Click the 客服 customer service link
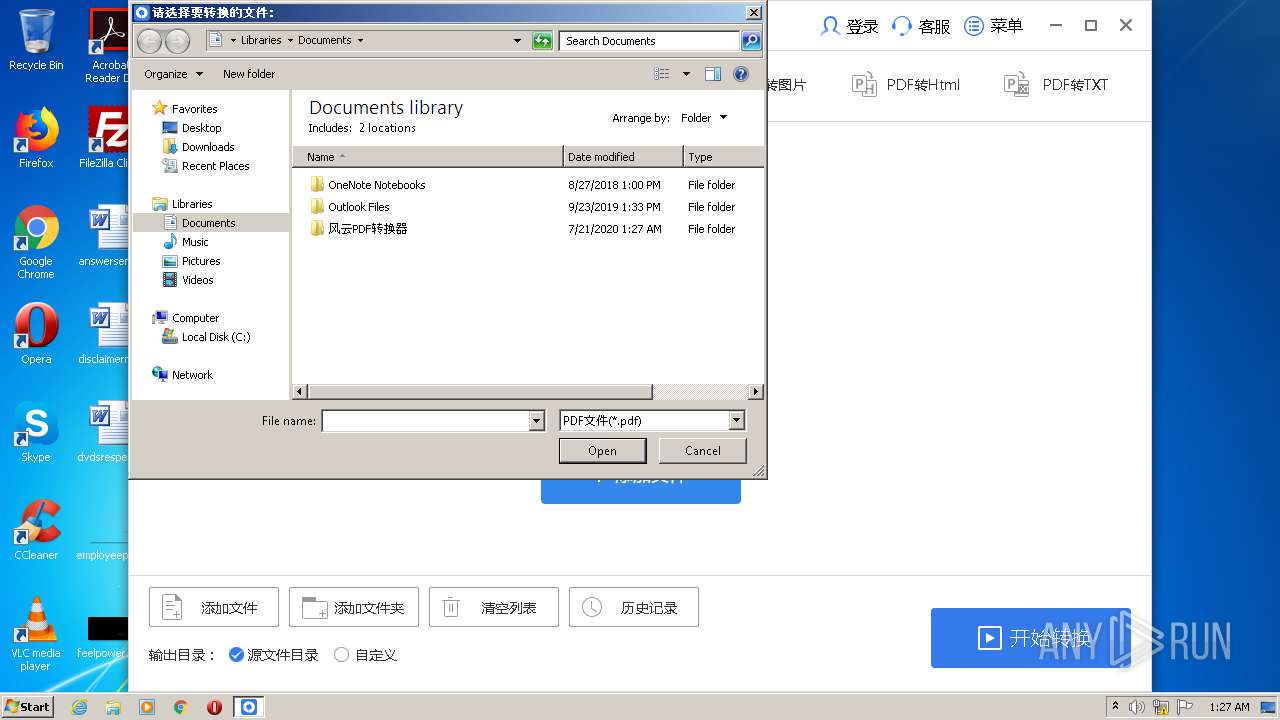The width and height of the screenshot is (1280, 720). click(x=921, y=26)
